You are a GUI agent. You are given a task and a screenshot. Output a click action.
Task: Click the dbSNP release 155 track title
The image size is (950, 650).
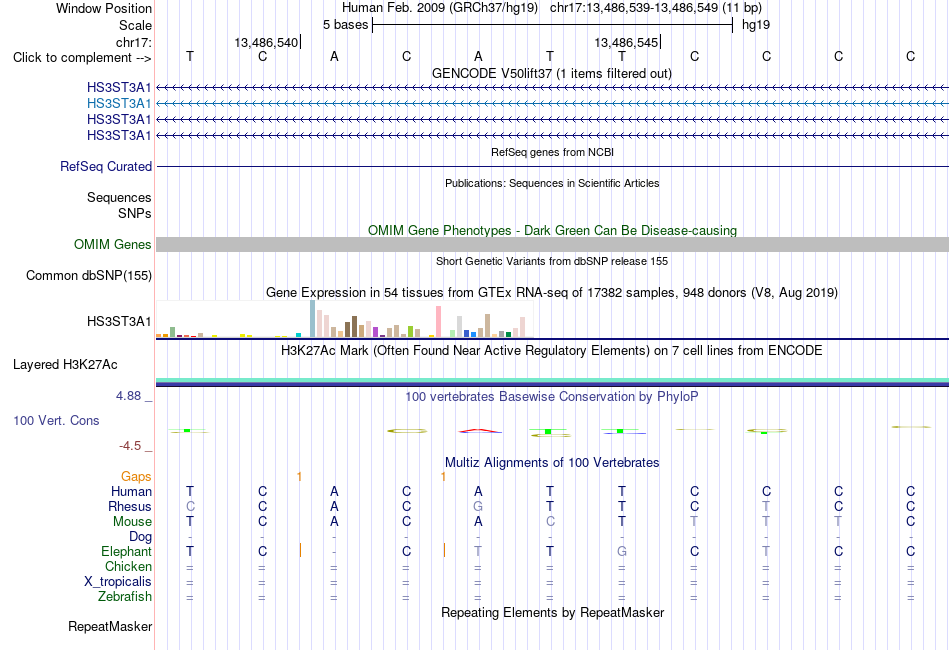(x=552, y=262)
